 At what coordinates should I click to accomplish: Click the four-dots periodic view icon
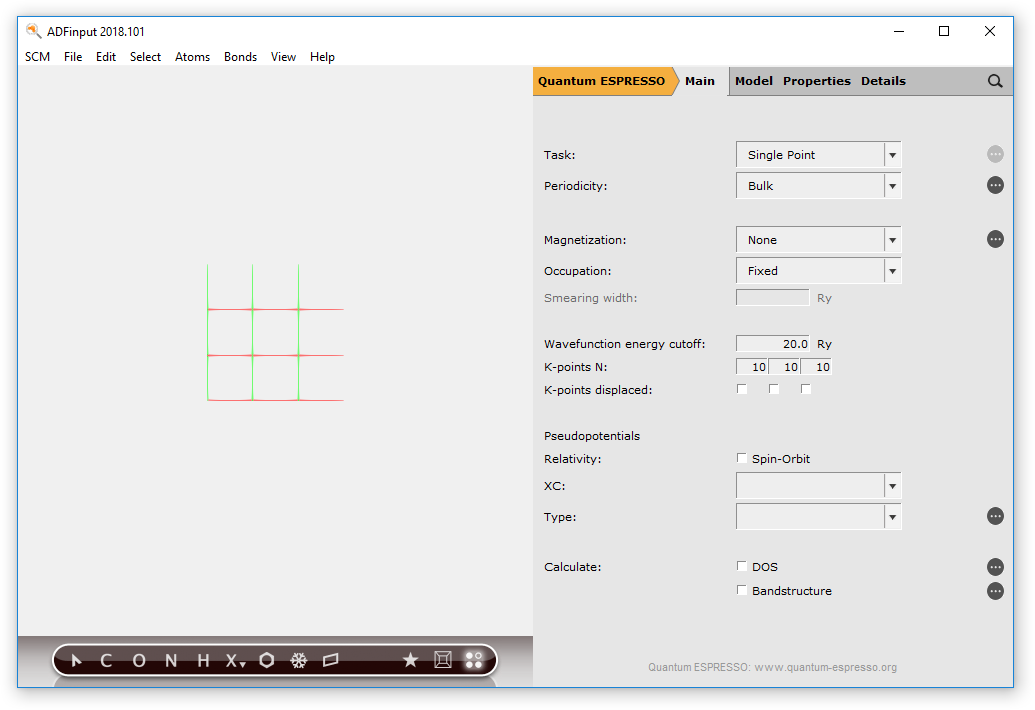tap(474, 660)
